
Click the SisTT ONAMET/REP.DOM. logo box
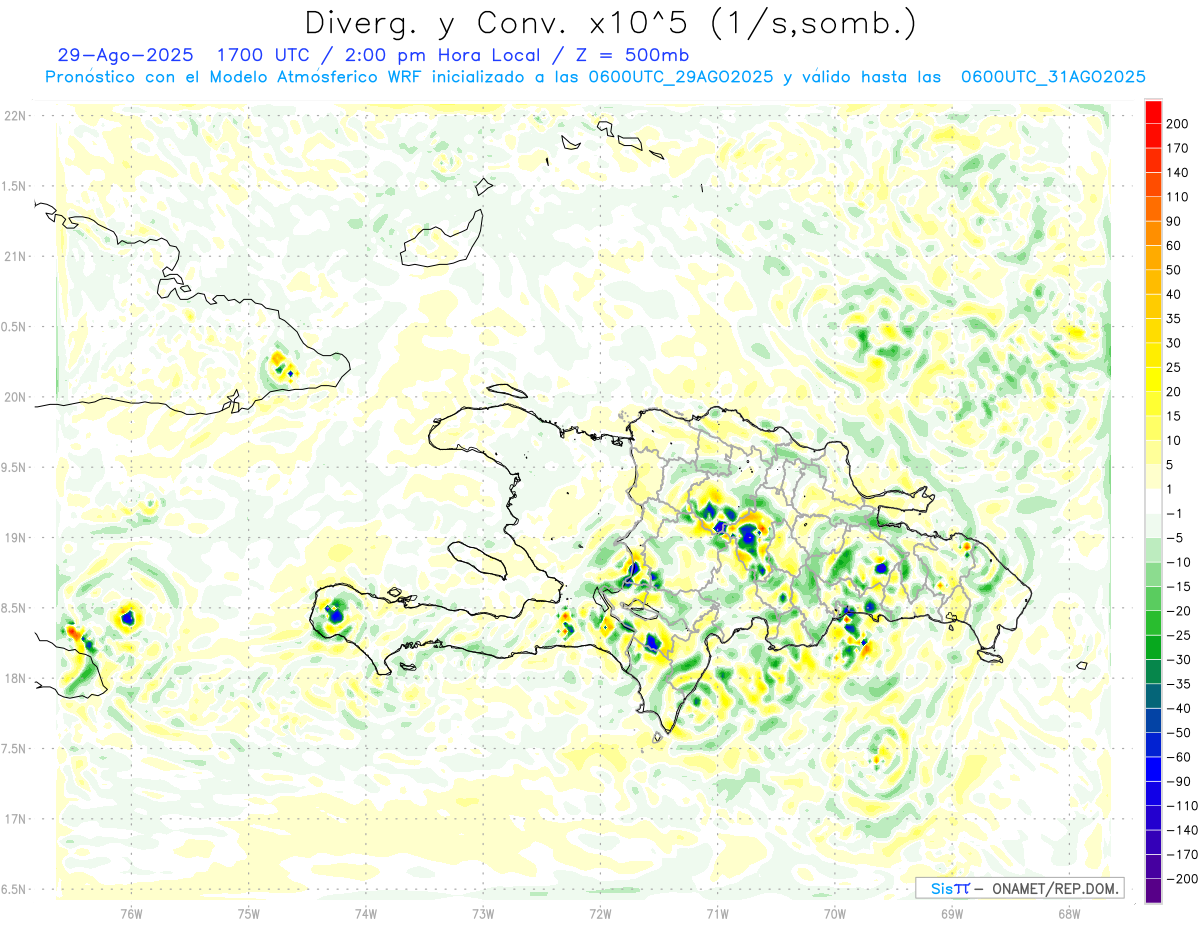pos(1018,888)
